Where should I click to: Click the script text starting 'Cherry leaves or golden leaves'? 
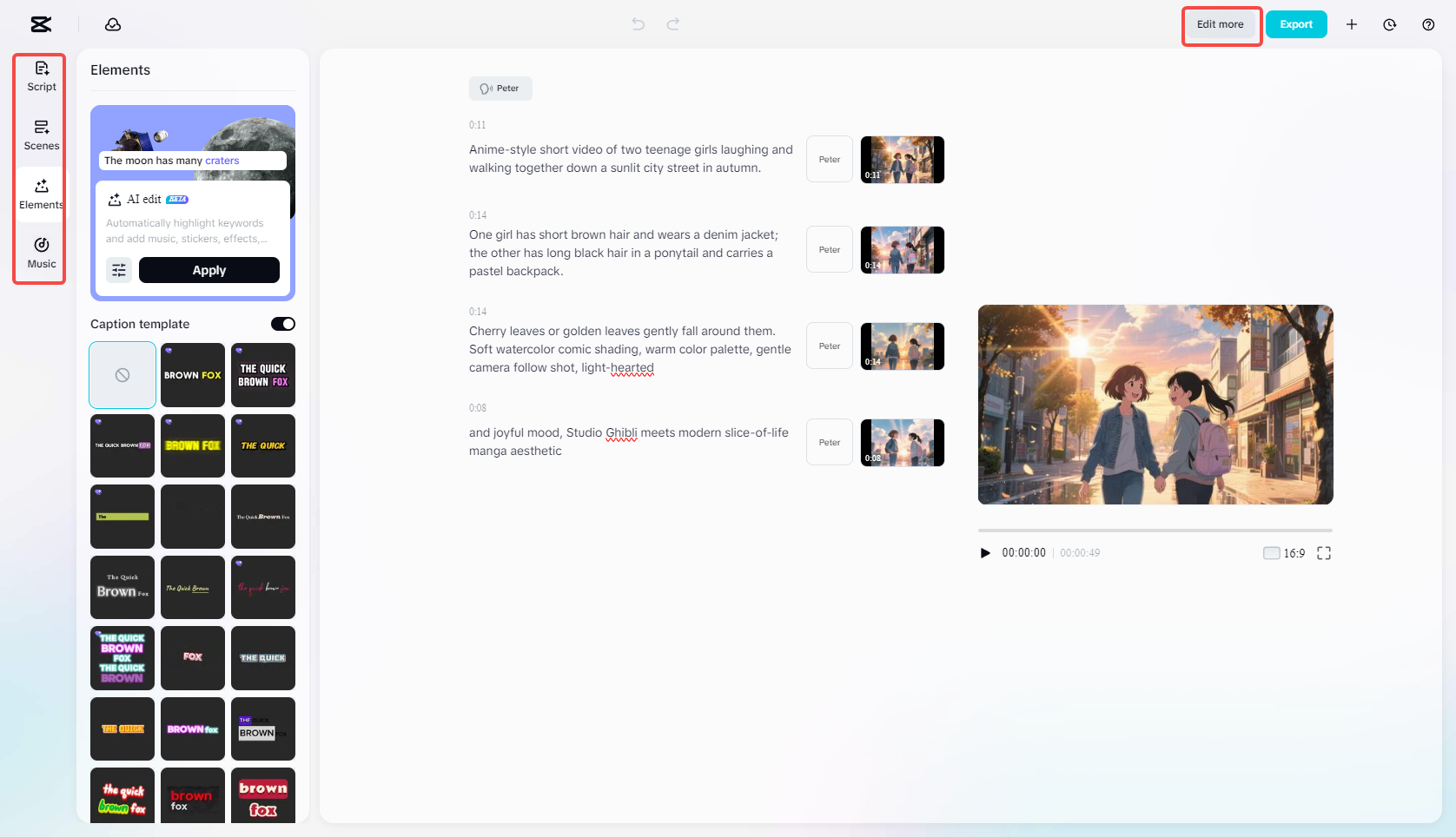[x=631, y=349]
